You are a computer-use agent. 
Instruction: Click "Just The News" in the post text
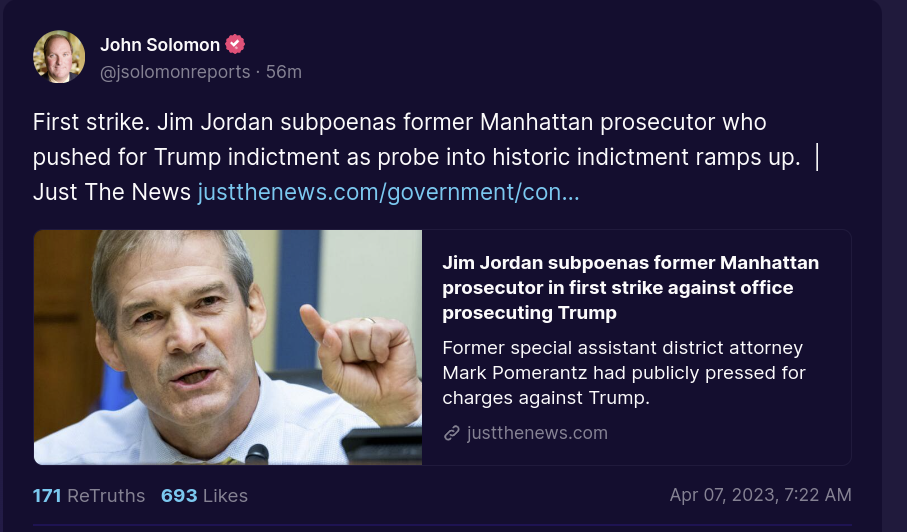(111, 192)
